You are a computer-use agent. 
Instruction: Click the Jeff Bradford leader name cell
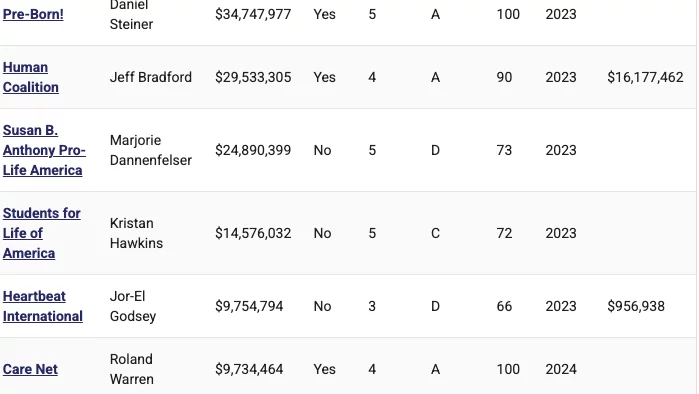151,77
